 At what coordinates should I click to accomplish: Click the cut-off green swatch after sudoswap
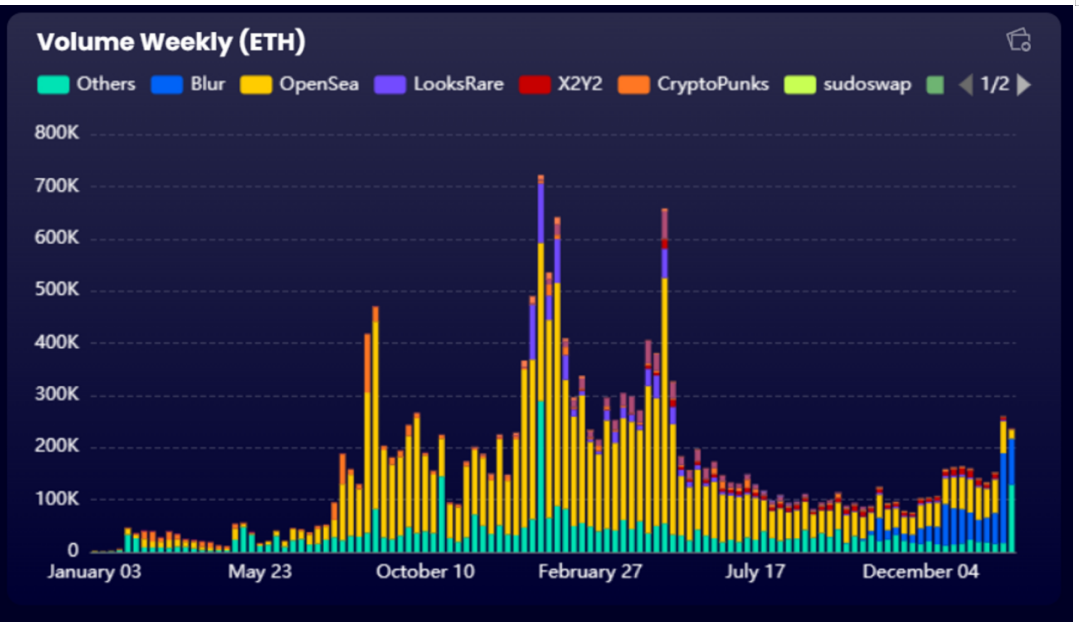tap(935, 85)
